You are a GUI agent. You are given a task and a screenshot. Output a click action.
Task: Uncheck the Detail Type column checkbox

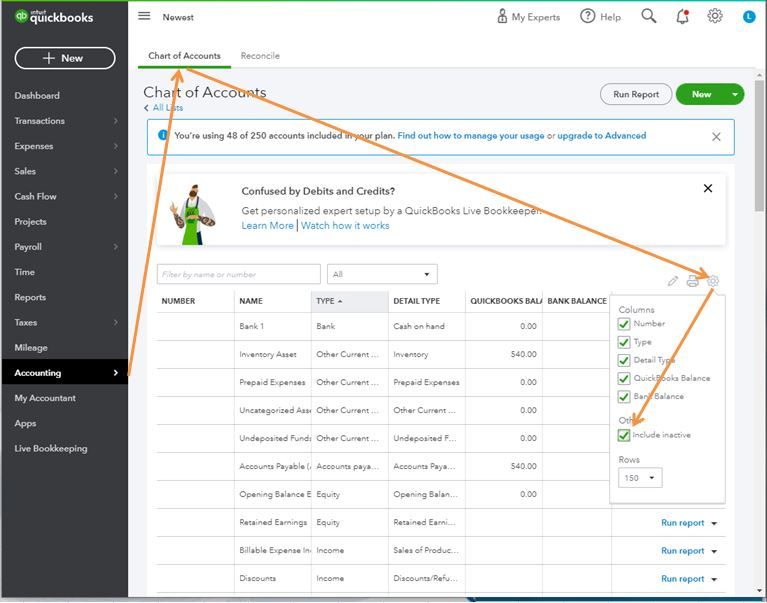(x=624, y=360)
